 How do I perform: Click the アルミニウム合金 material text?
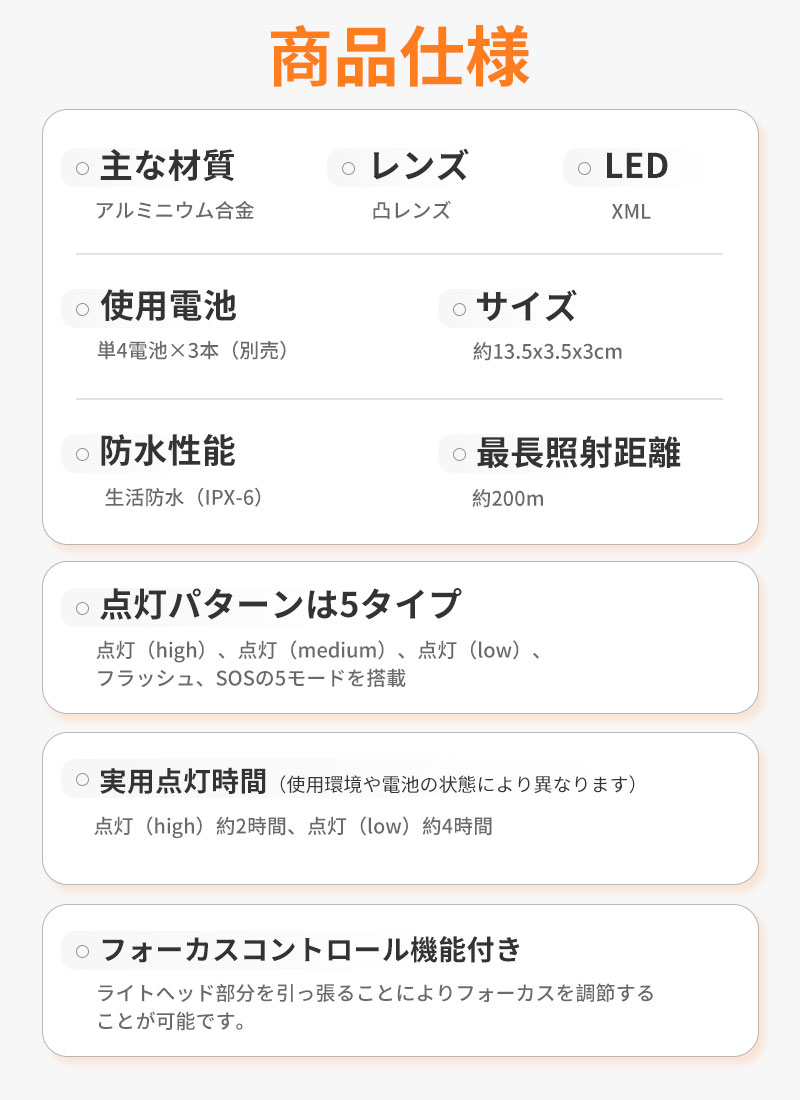click(x=175, y=211)
